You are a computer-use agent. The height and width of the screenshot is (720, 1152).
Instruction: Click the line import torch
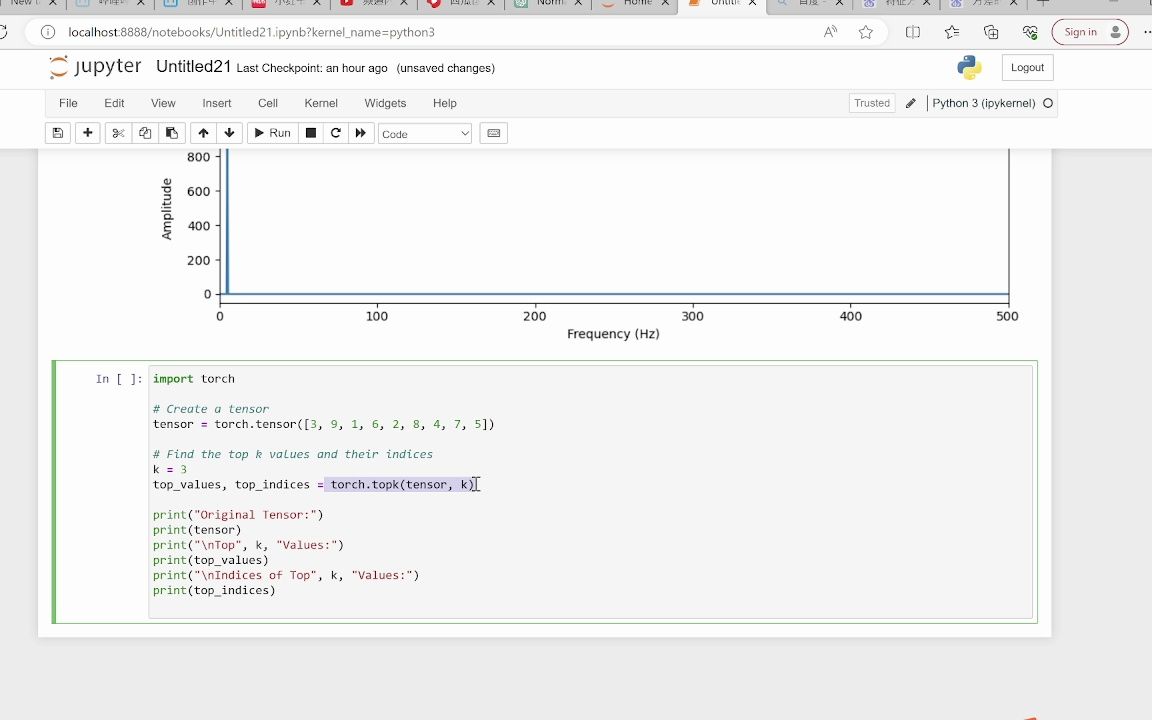(194, 379)
